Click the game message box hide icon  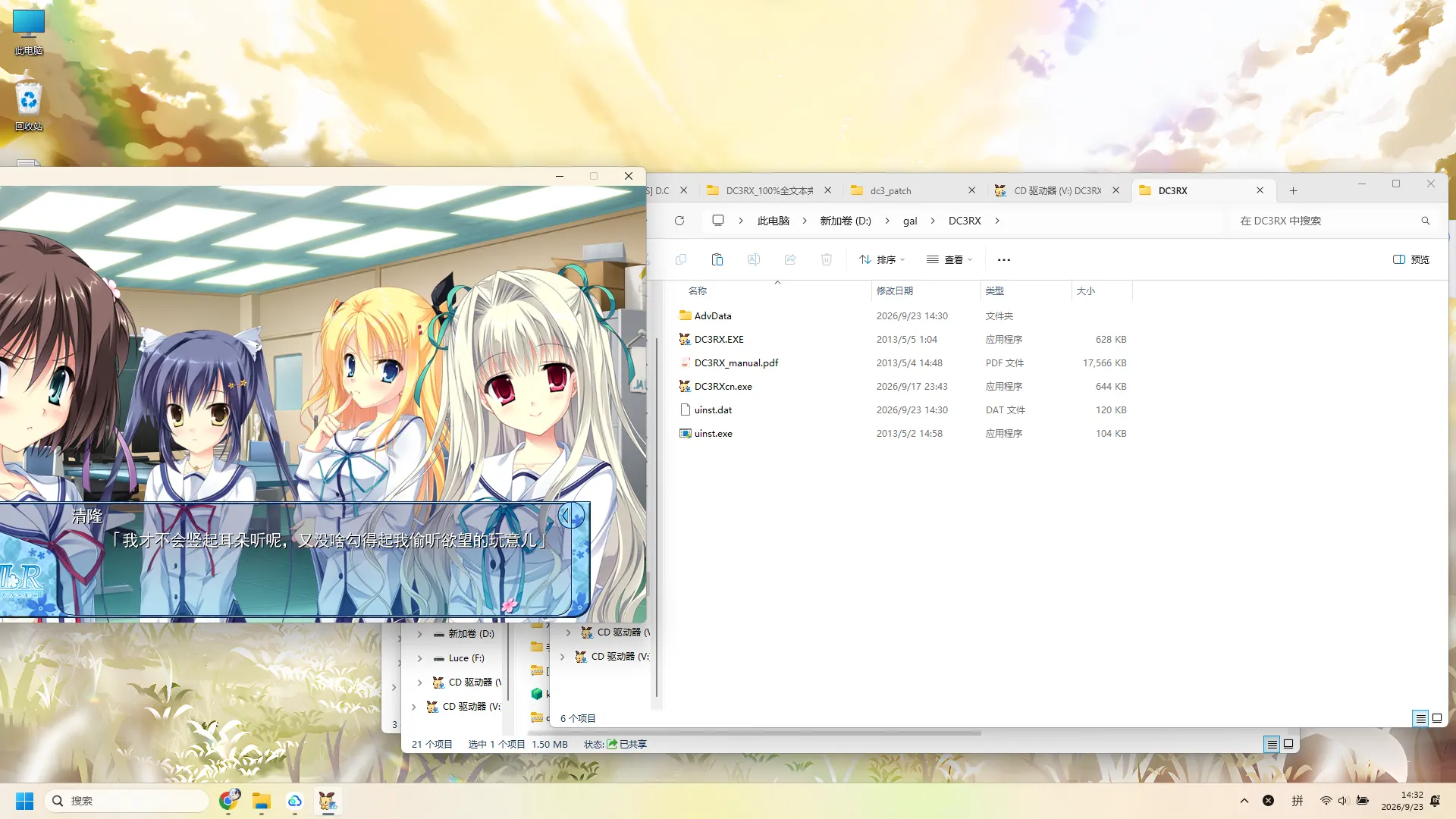[572, 516]
